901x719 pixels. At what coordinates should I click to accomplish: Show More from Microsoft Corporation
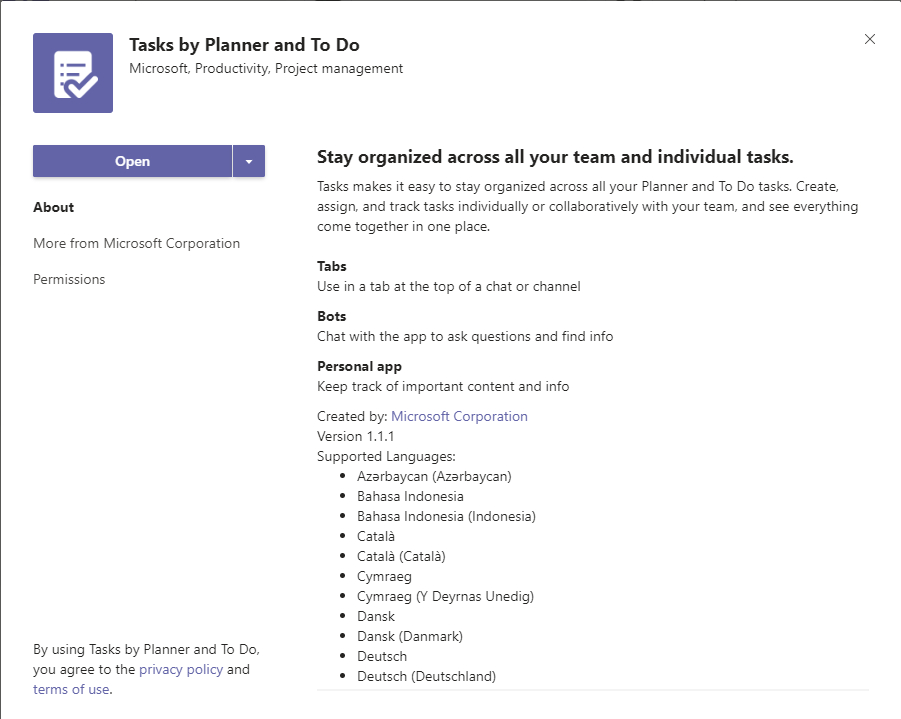[x=137, y=244]
